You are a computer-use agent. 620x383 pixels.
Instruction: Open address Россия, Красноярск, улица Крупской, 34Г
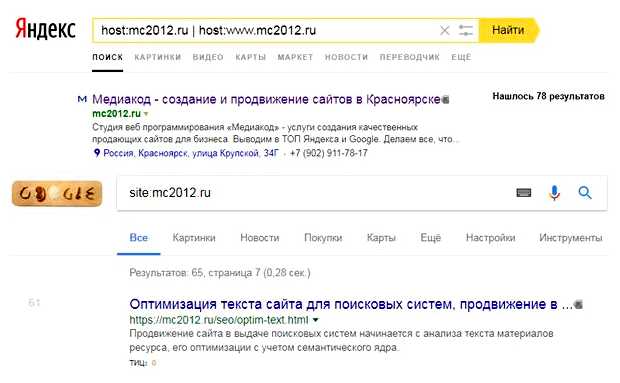point(191,153)
